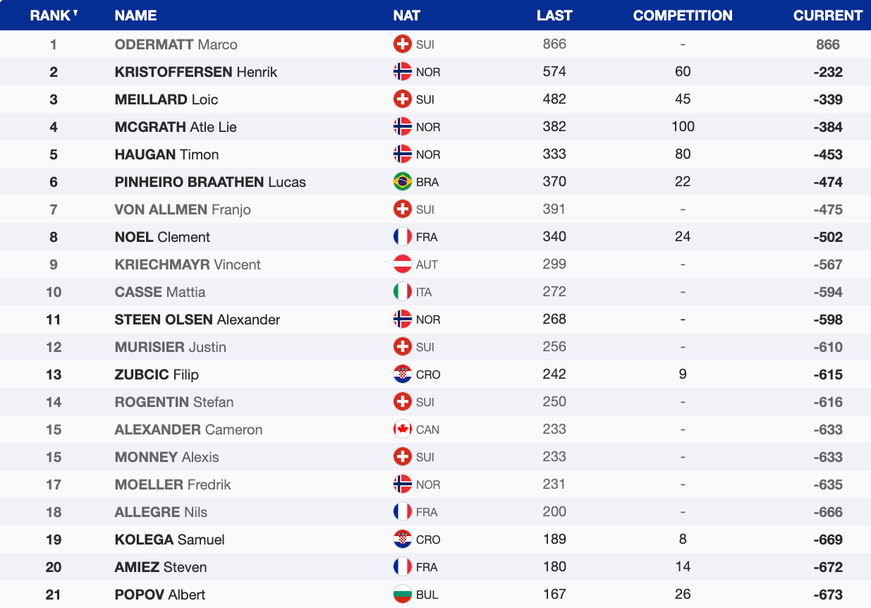Select HAUGAN Timon athlete name
Screen dimensions: 871x608
click(x=167, y=154)
